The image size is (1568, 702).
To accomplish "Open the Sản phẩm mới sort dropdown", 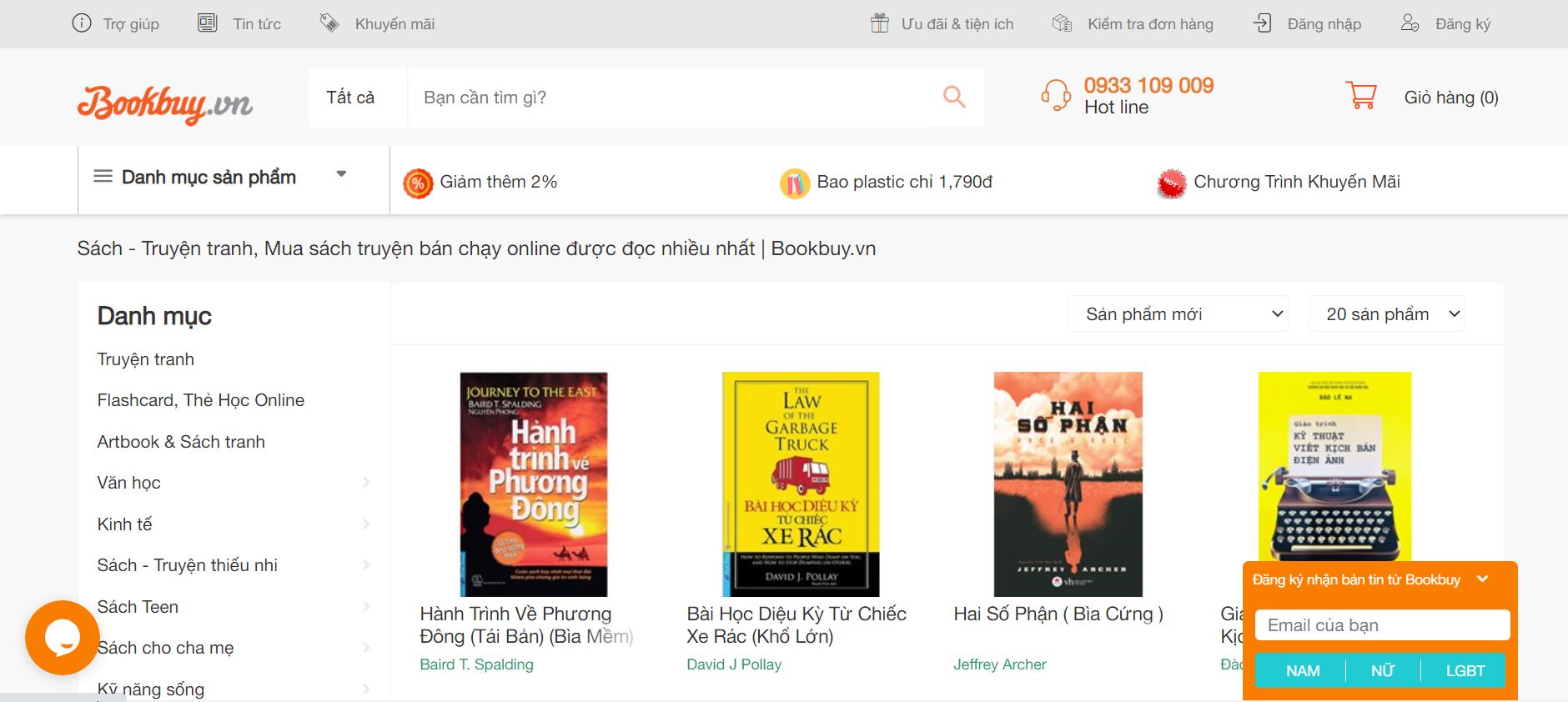I will [1179, 314].
